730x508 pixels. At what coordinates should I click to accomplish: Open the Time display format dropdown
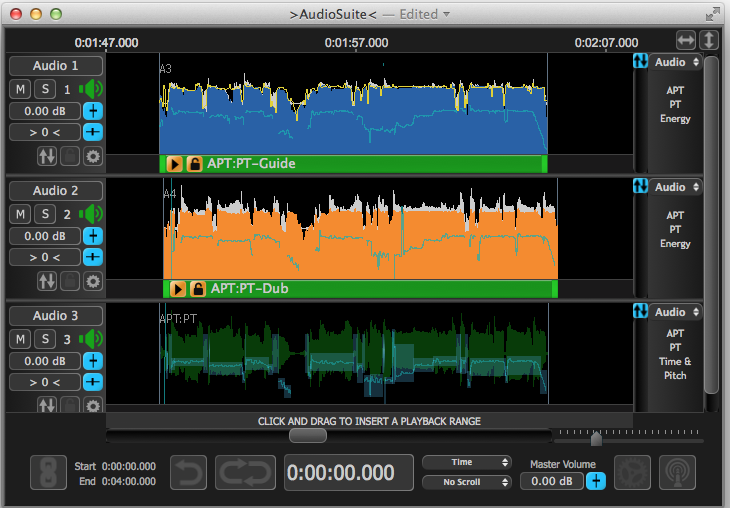pos(467,462)
